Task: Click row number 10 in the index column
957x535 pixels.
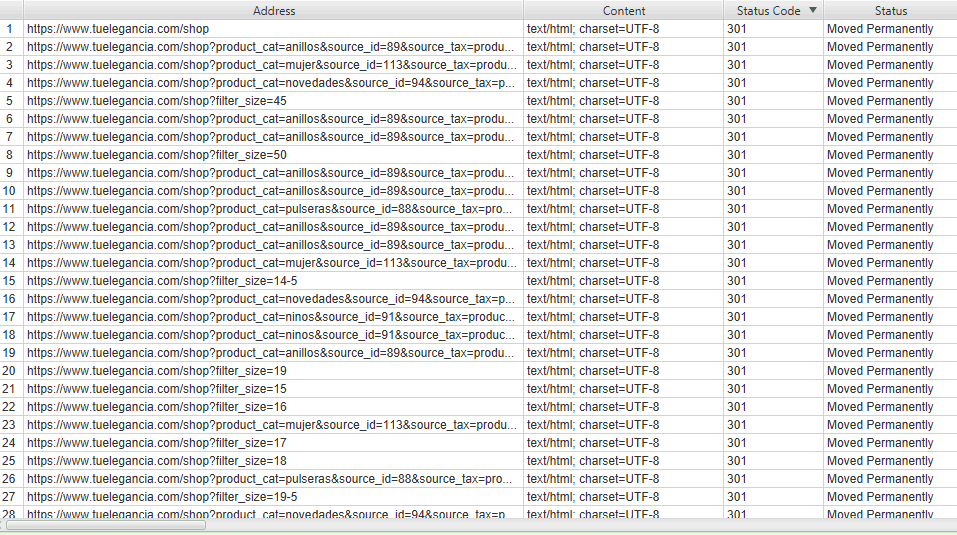Action: 9,191
